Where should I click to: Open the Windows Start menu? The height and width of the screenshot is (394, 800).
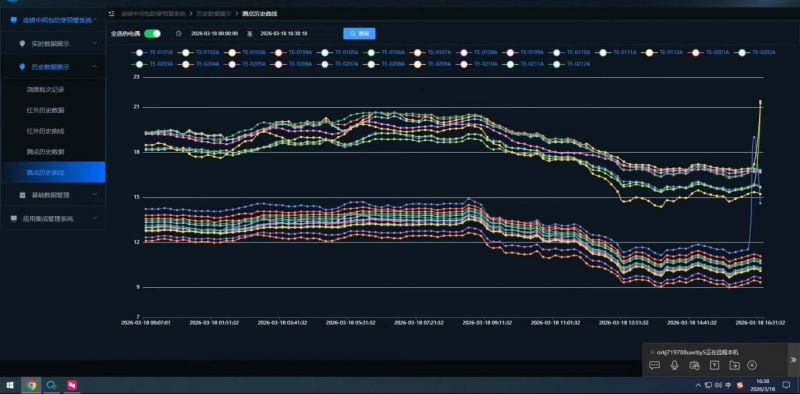tap(10, 385)
